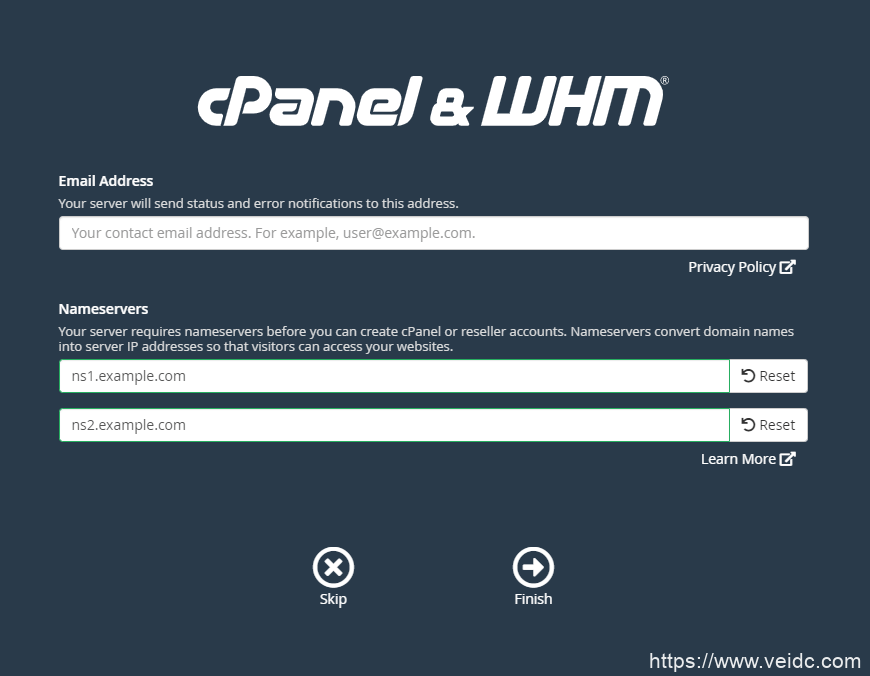This screenshot has height=676, width=870.
Task: Open the Learn More link
Action: tap(748, 459)
